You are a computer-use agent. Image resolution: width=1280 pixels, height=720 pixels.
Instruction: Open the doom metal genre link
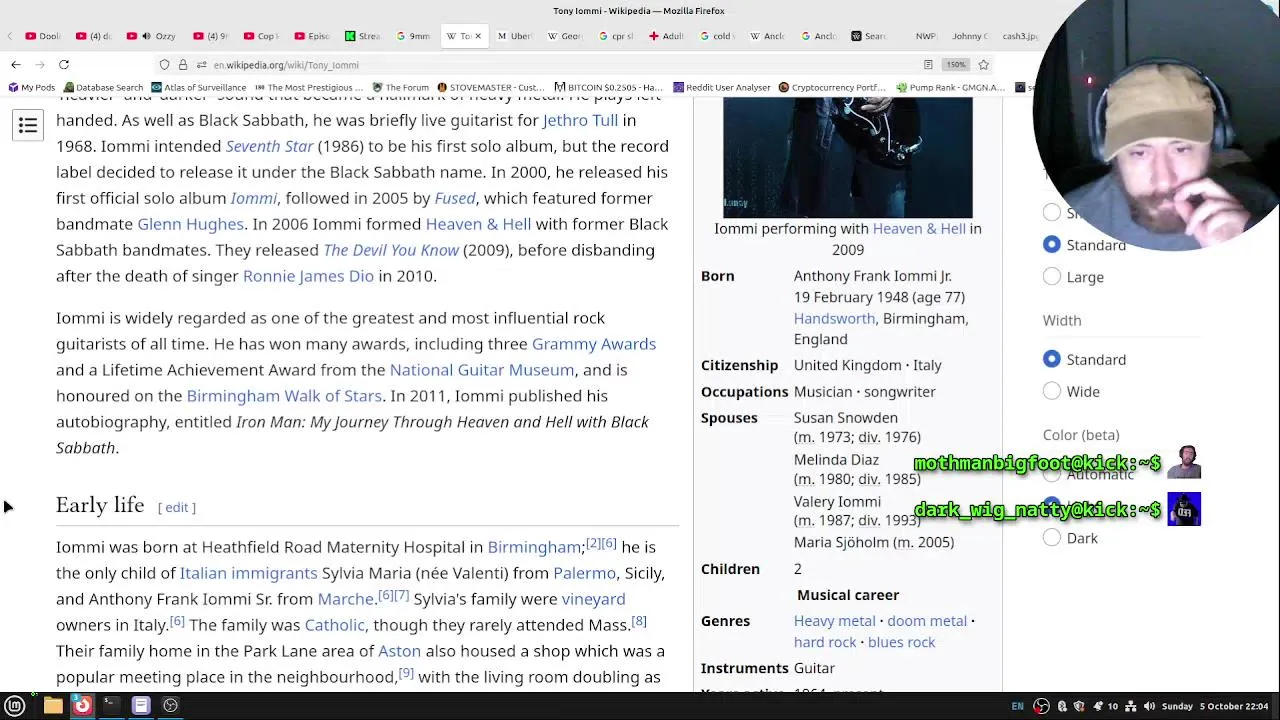(927, 621)
